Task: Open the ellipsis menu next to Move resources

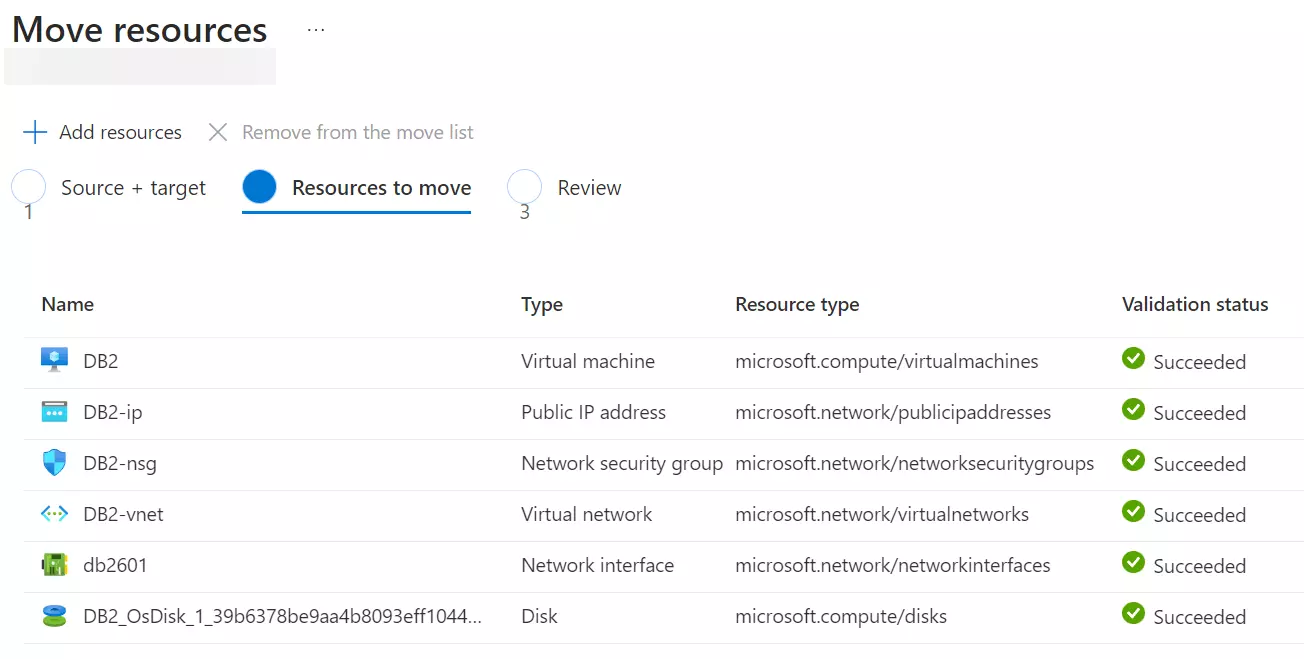Action: pos(316,30)
